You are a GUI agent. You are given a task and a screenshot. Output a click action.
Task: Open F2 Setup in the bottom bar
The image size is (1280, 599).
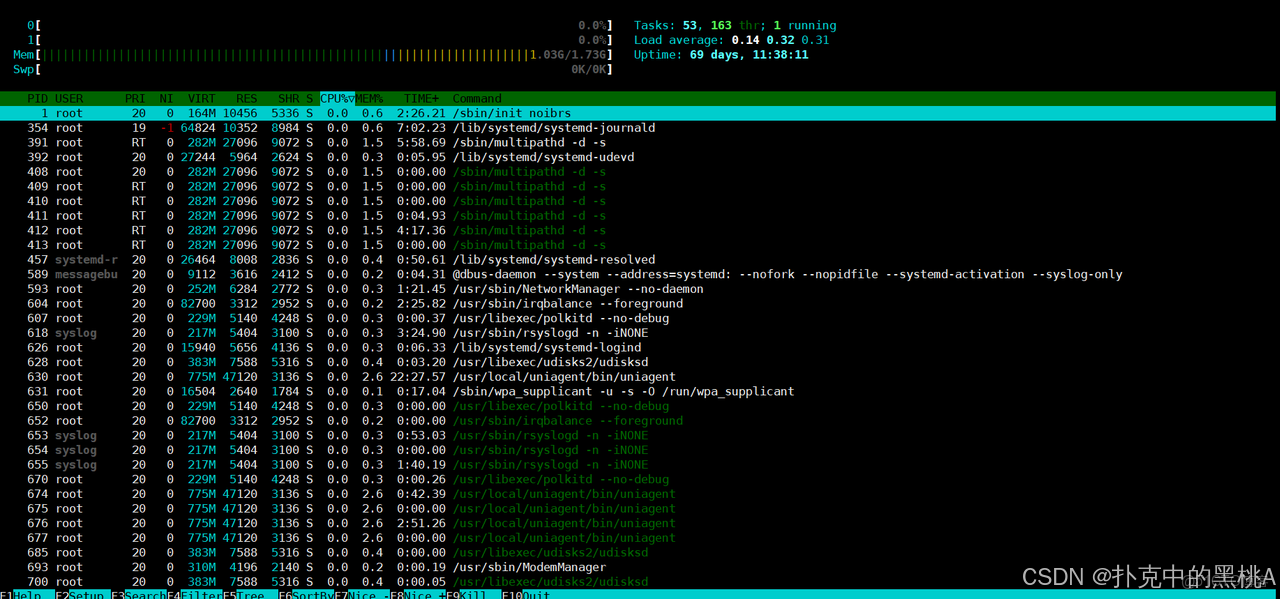[x=80, y=594]
